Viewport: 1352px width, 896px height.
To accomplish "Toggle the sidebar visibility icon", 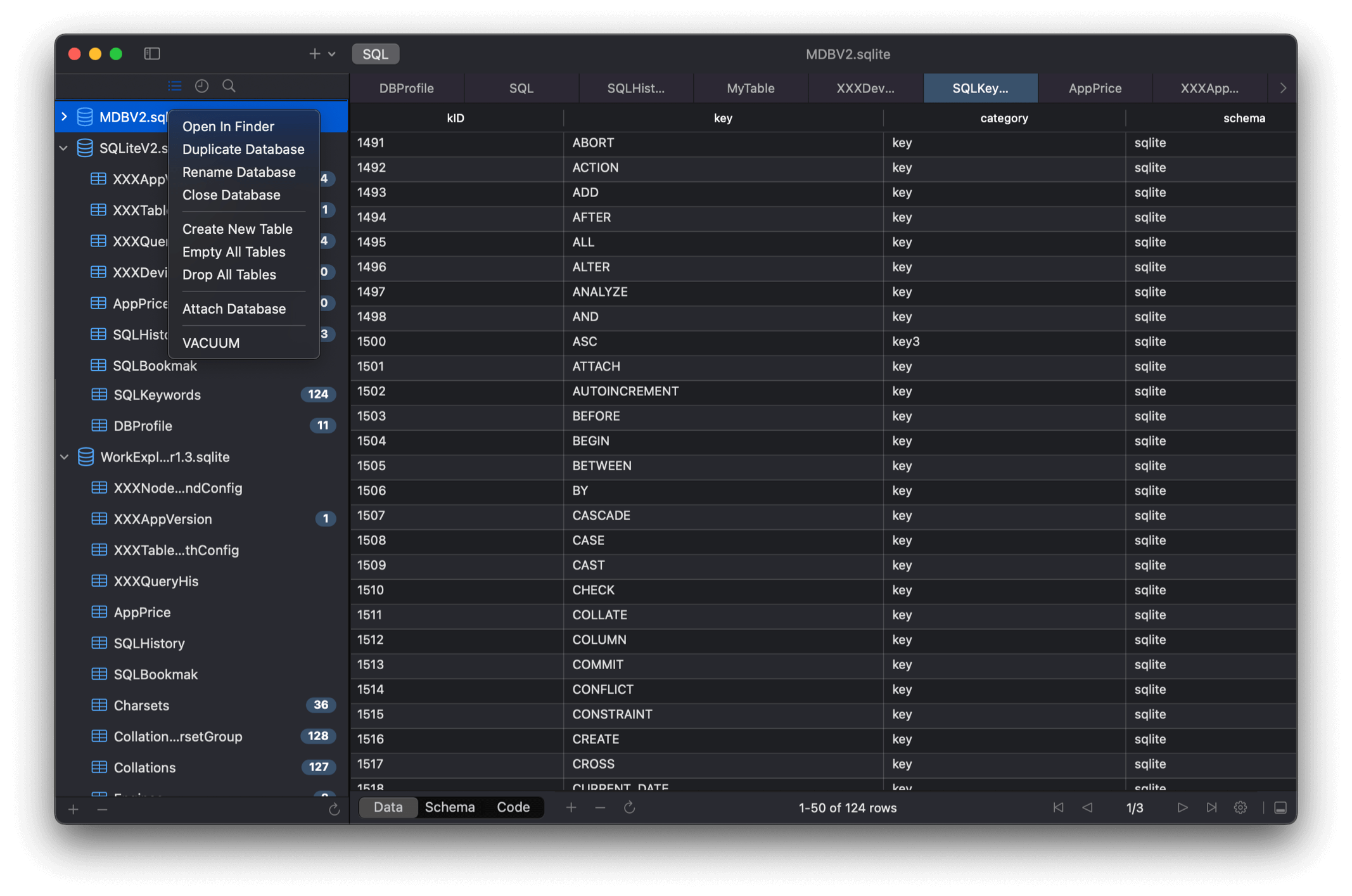I will point(152,53).
